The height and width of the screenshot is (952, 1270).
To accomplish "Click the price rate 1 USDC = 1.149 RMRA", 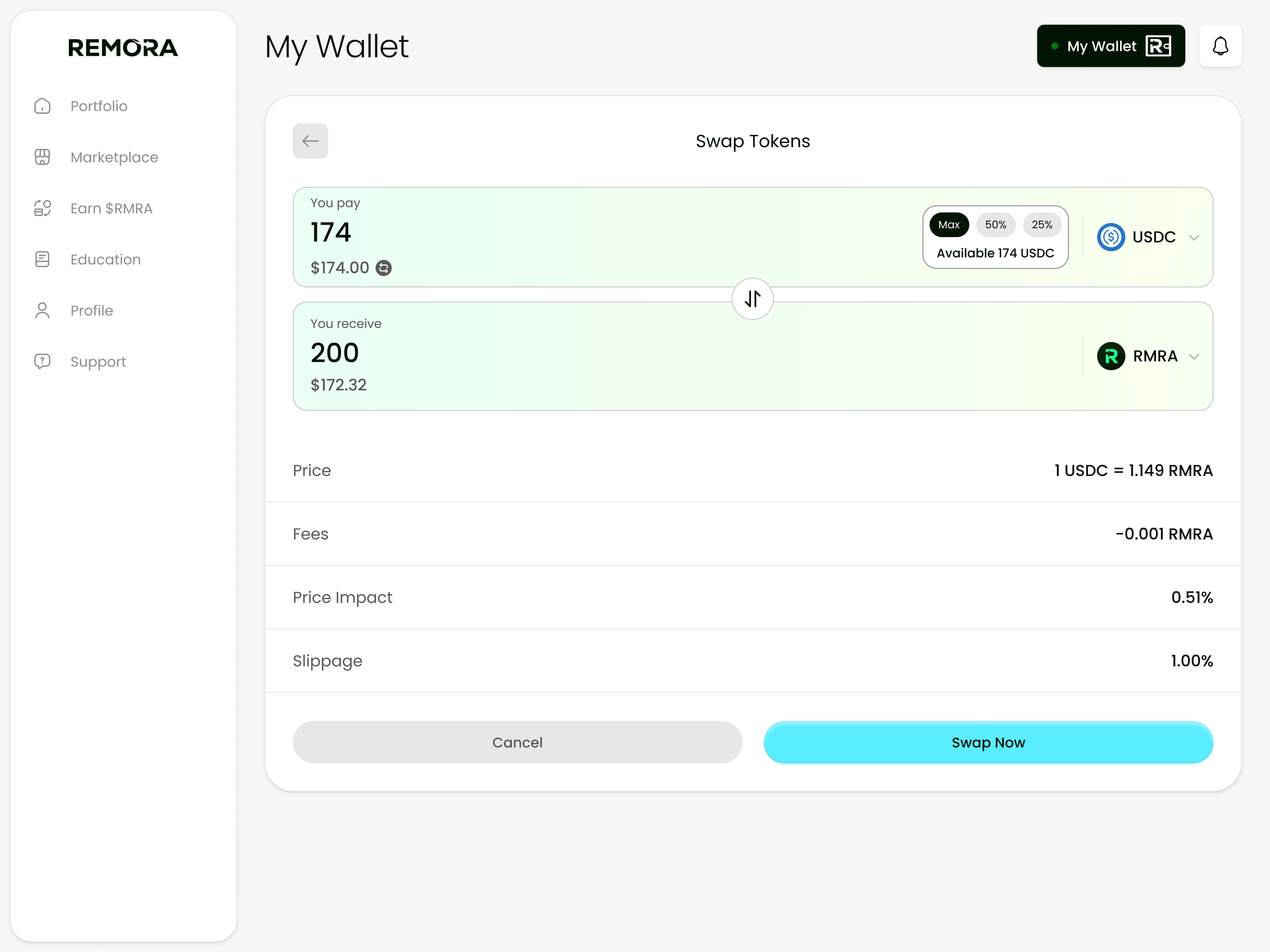I will coord(1133,471).
